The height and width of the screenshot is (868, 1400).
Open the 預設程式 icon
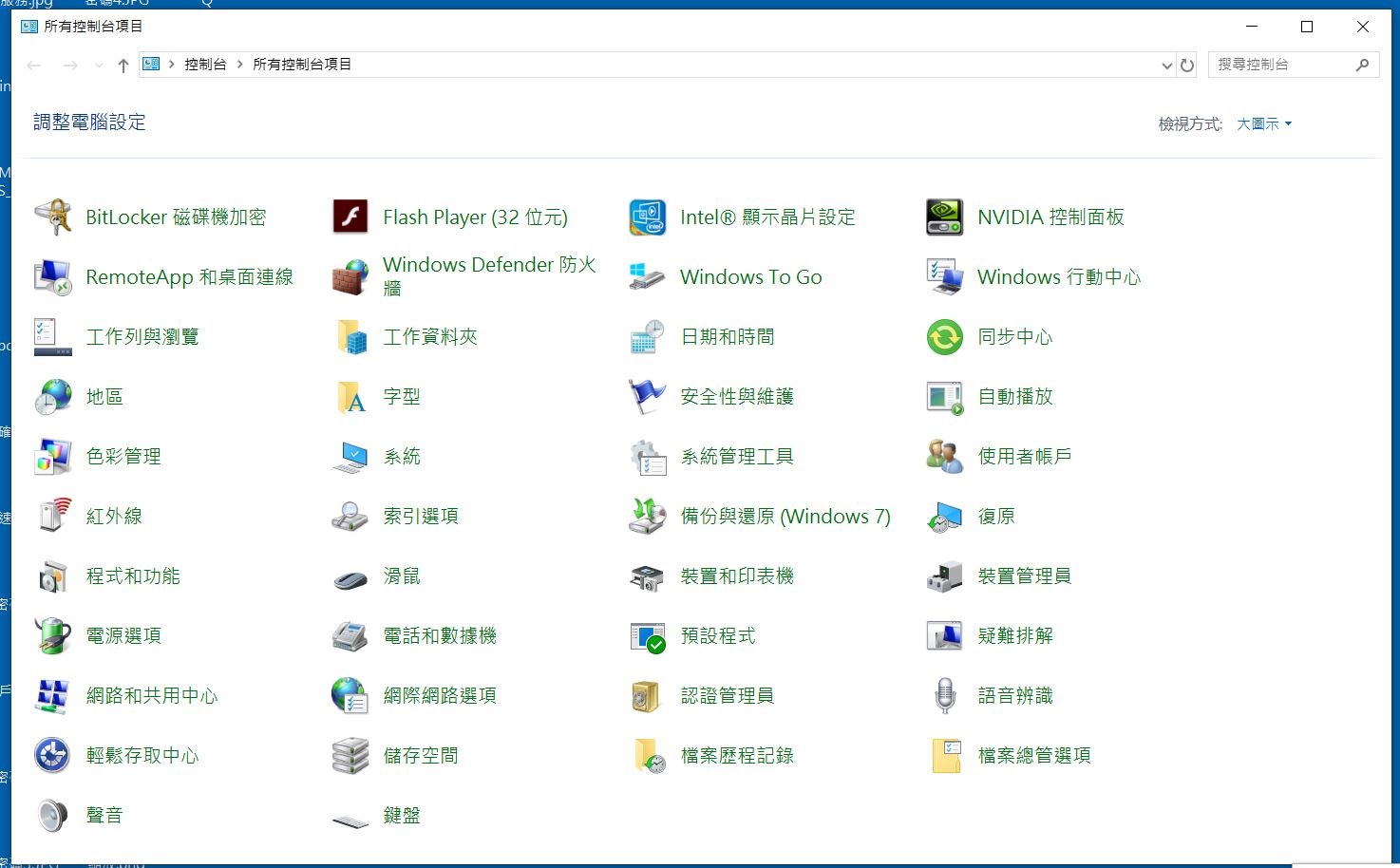coord(647,635)
